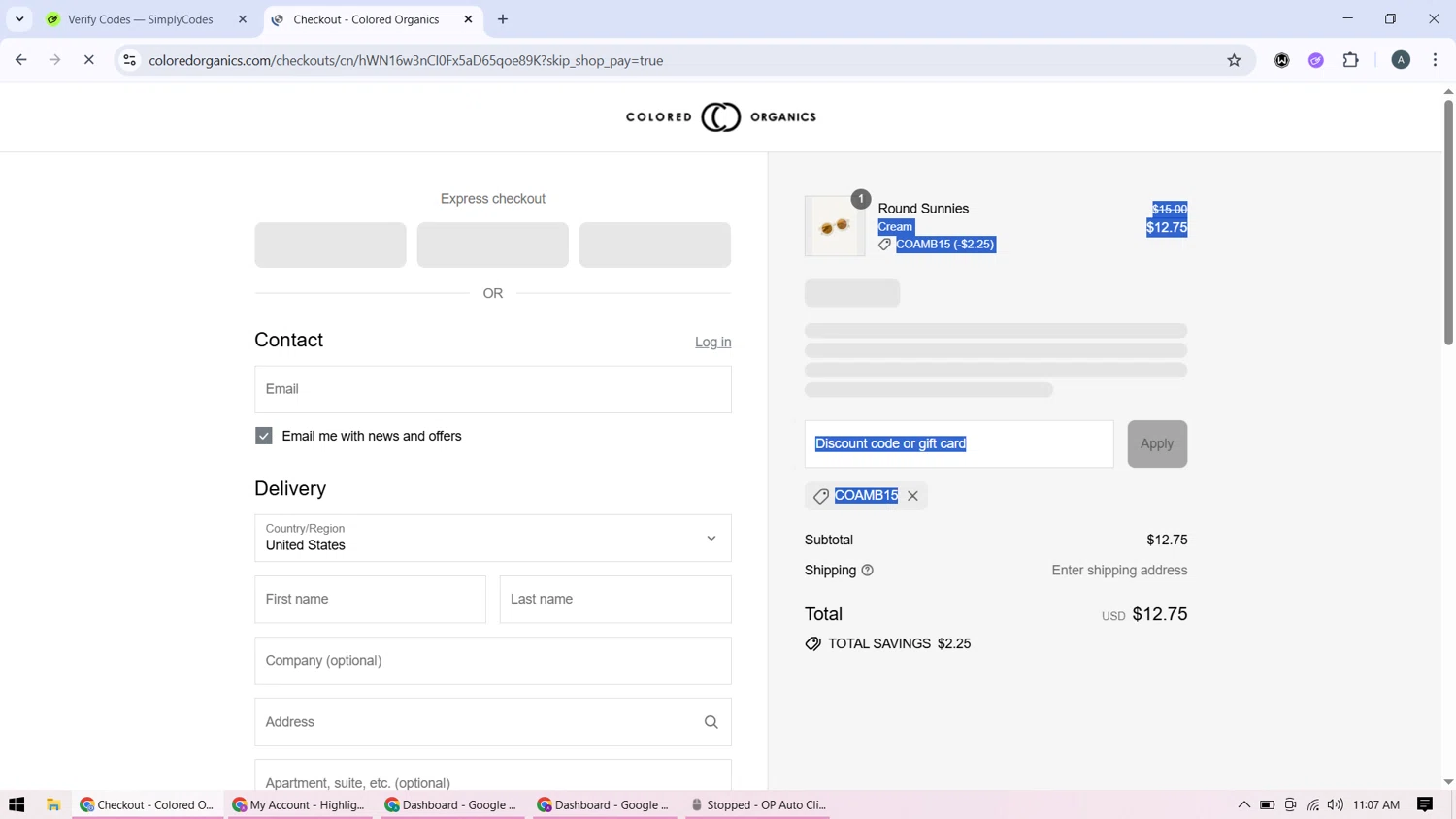Open a new browser tab
Image resolution: width=1456 pixels, height=819 pixels.
pyautogui.click(x=503, y=19)
